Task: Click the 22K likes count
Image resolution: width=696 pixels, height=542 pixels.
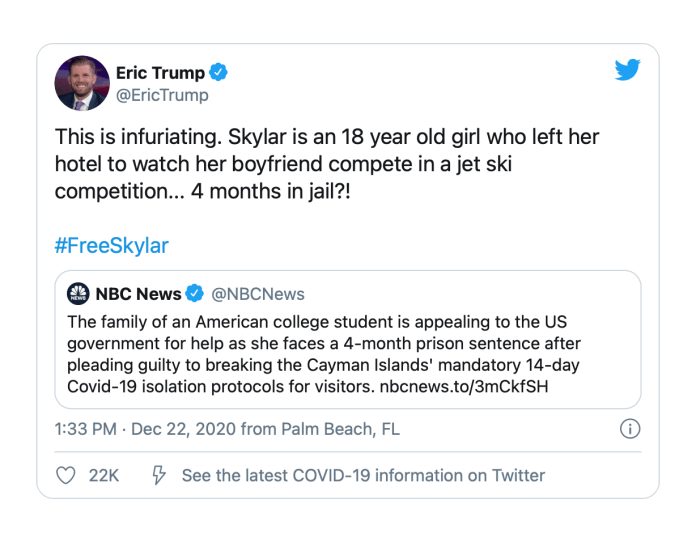Action: (x=104, y=475)
